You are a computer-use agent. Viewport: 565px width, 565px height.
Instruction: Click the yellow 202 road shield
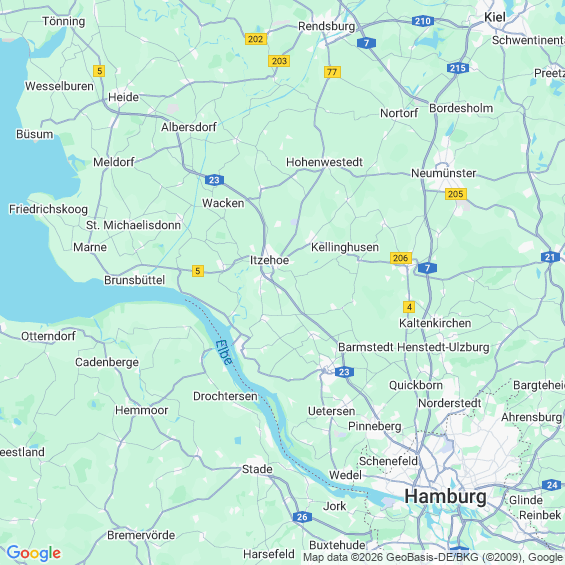256,39
